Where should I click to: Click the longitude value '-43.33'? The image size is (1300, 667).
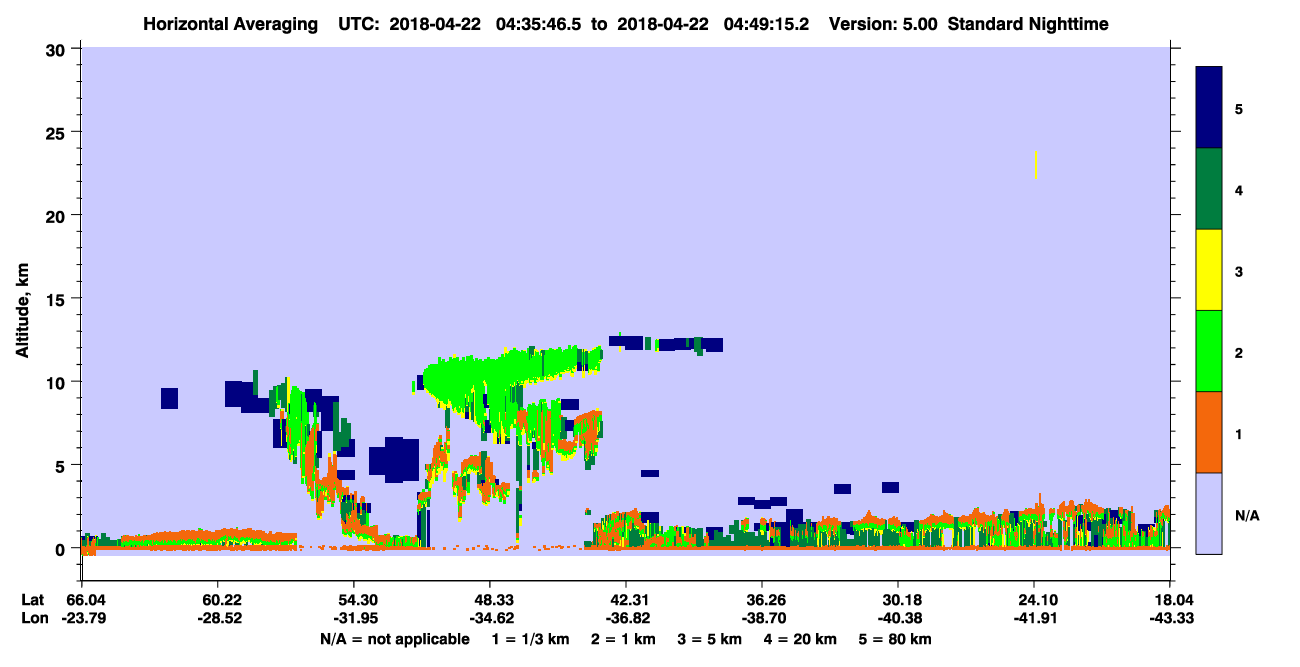[x=1170, y=619]
